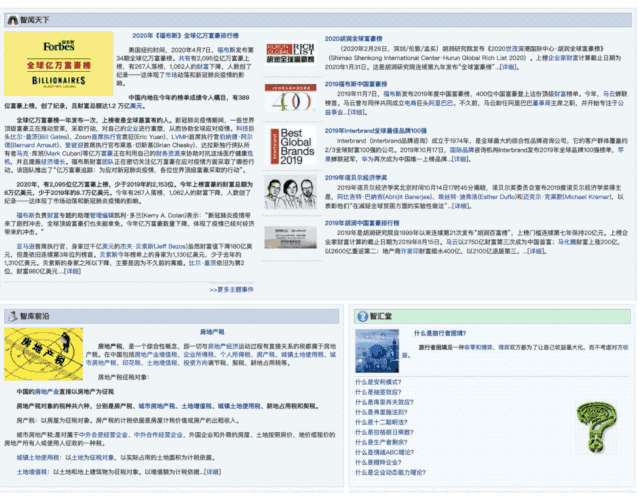Image resolution: width=639 pixels, height=497 pixels.
Task: Click [详细] after the Forbes billionaires article
Action: (x=73, y=271)
